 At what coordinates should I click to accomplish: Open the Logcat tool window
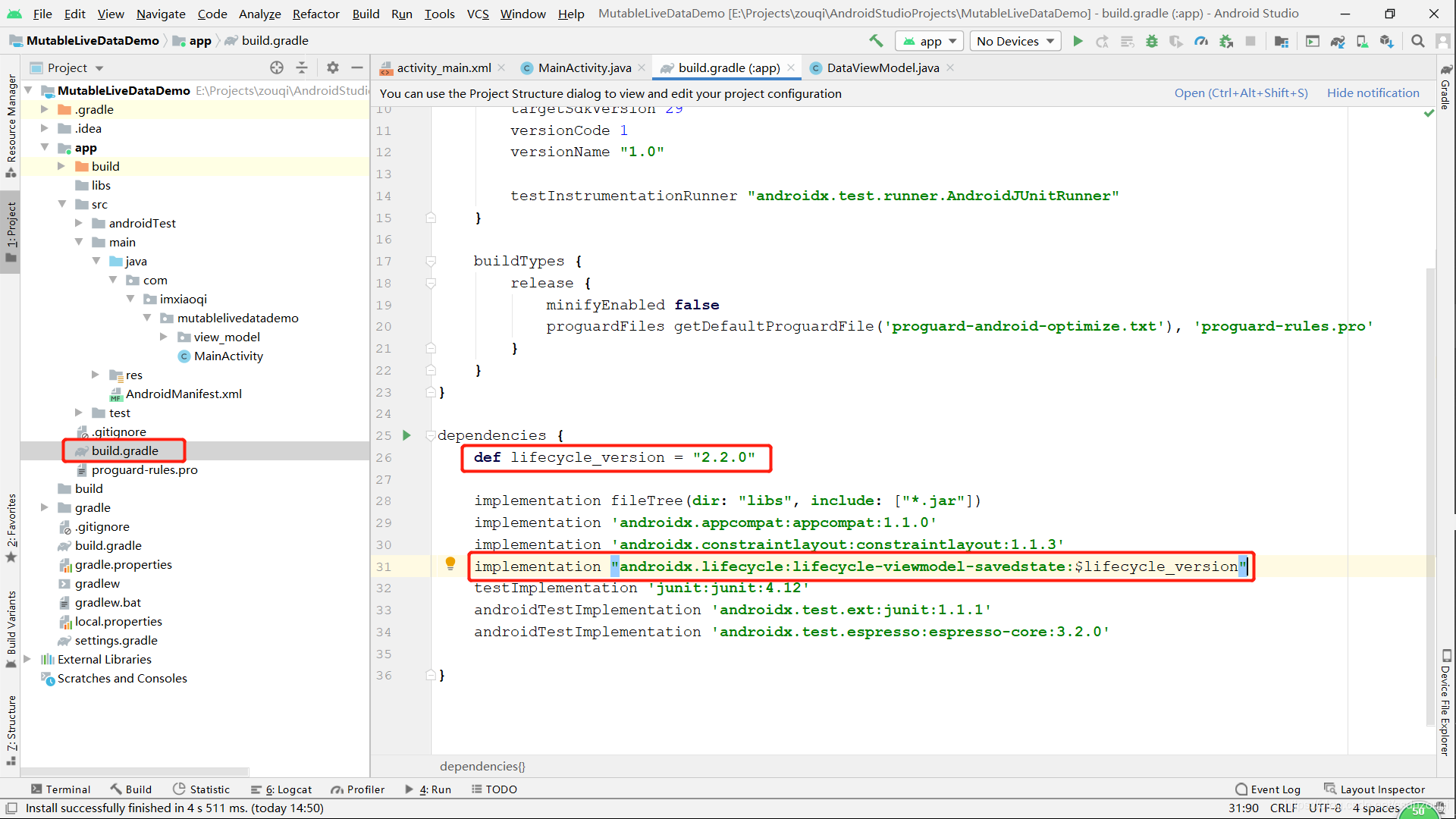281,789
